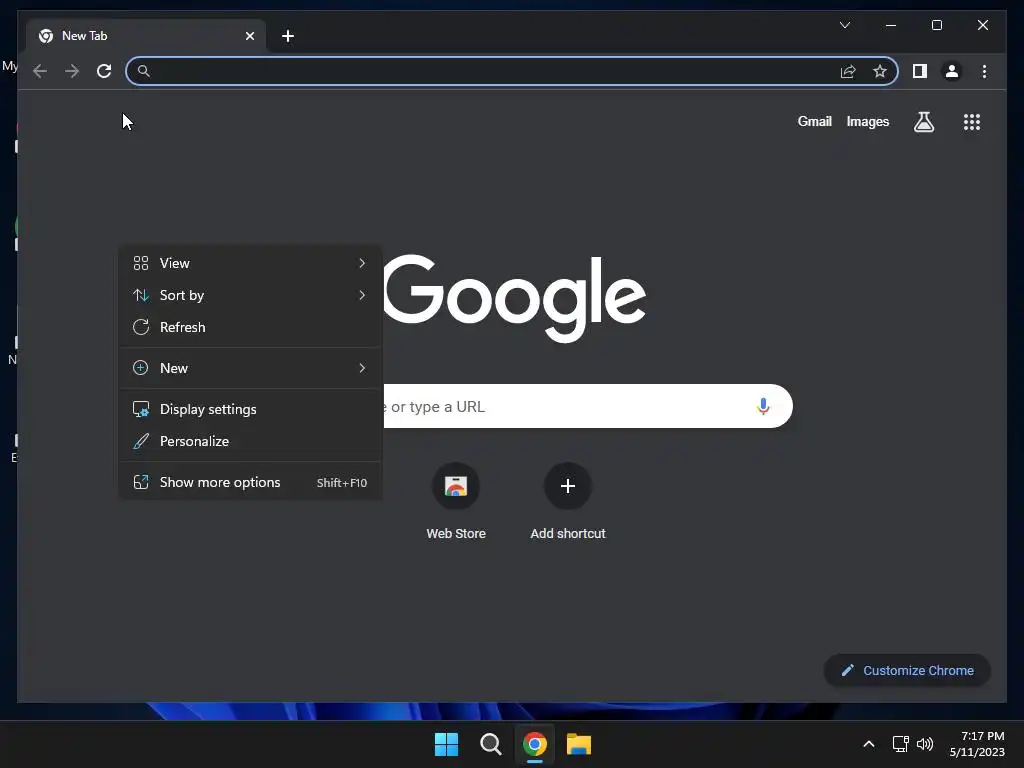This screenshot has width=1024, height=768.
Task: Open Display settings from context menu
Action: [251, 409]
